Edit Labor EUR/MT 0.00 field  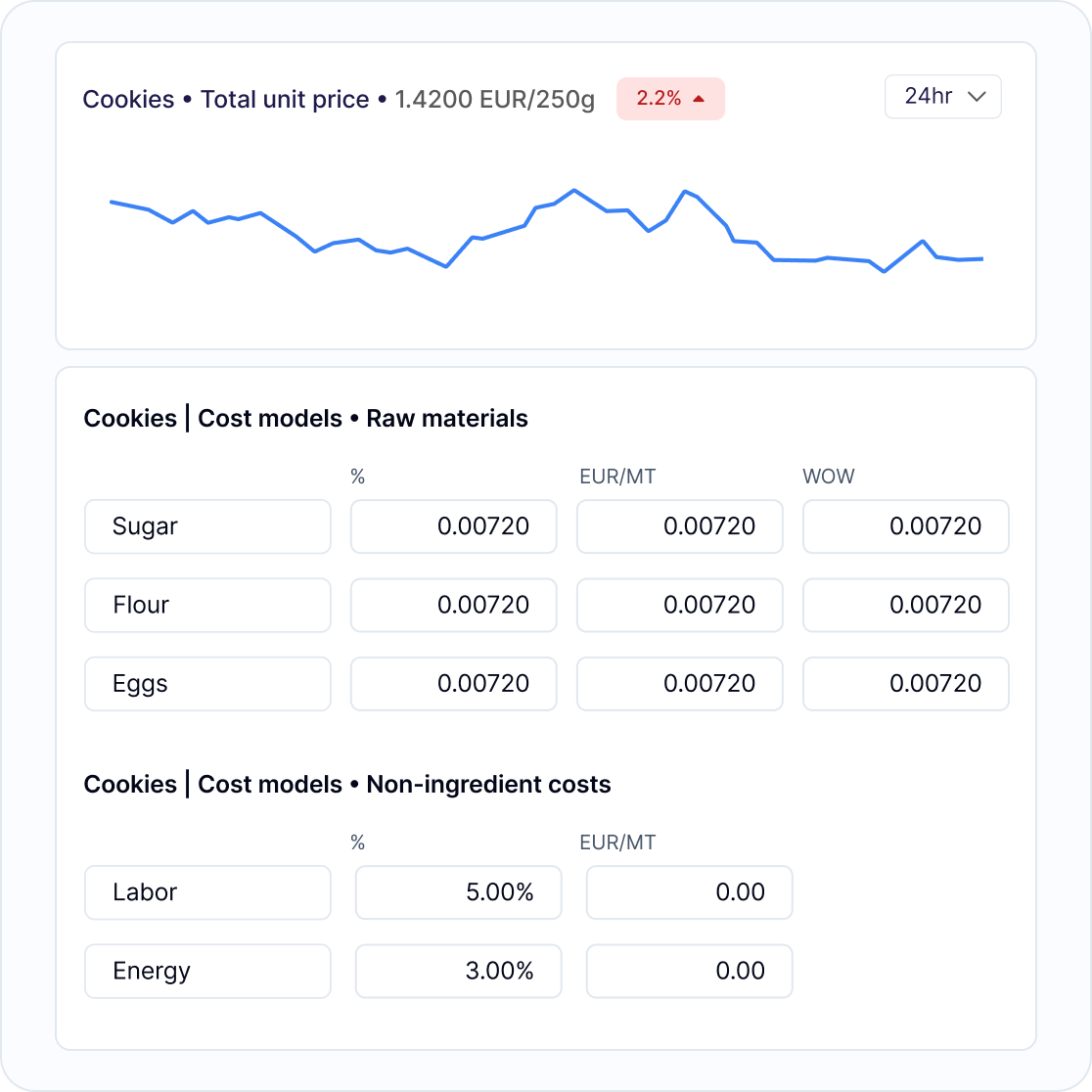coord(690,892)
